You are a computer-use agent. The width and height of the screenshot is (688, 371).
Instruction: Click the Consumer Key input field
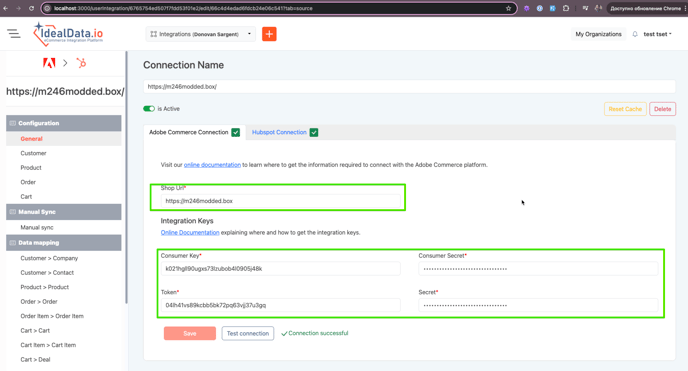[280, 268]
